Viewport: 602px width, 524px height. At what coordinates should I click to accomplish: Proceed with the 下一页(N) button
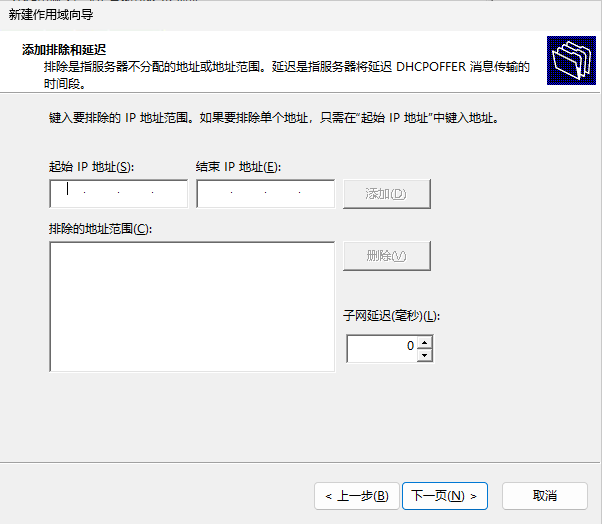pos(444,495)
